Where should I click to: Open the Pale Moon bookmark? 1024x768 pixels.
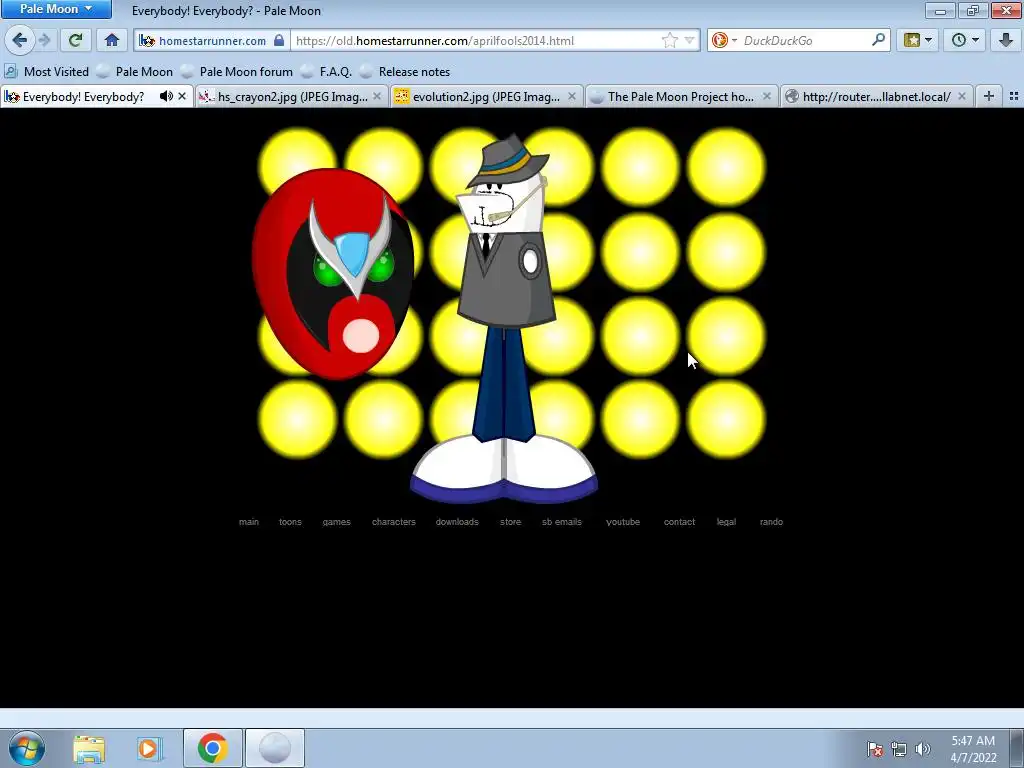(x=135, y=72)
